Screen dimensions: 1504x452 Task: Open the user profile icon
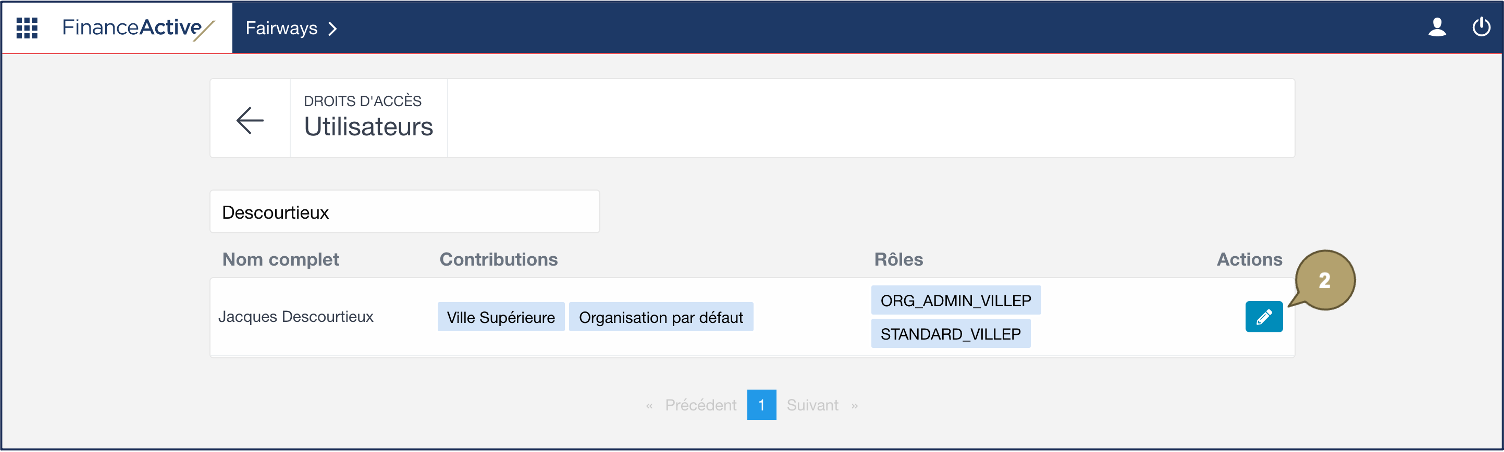(x=1437, y=28)
